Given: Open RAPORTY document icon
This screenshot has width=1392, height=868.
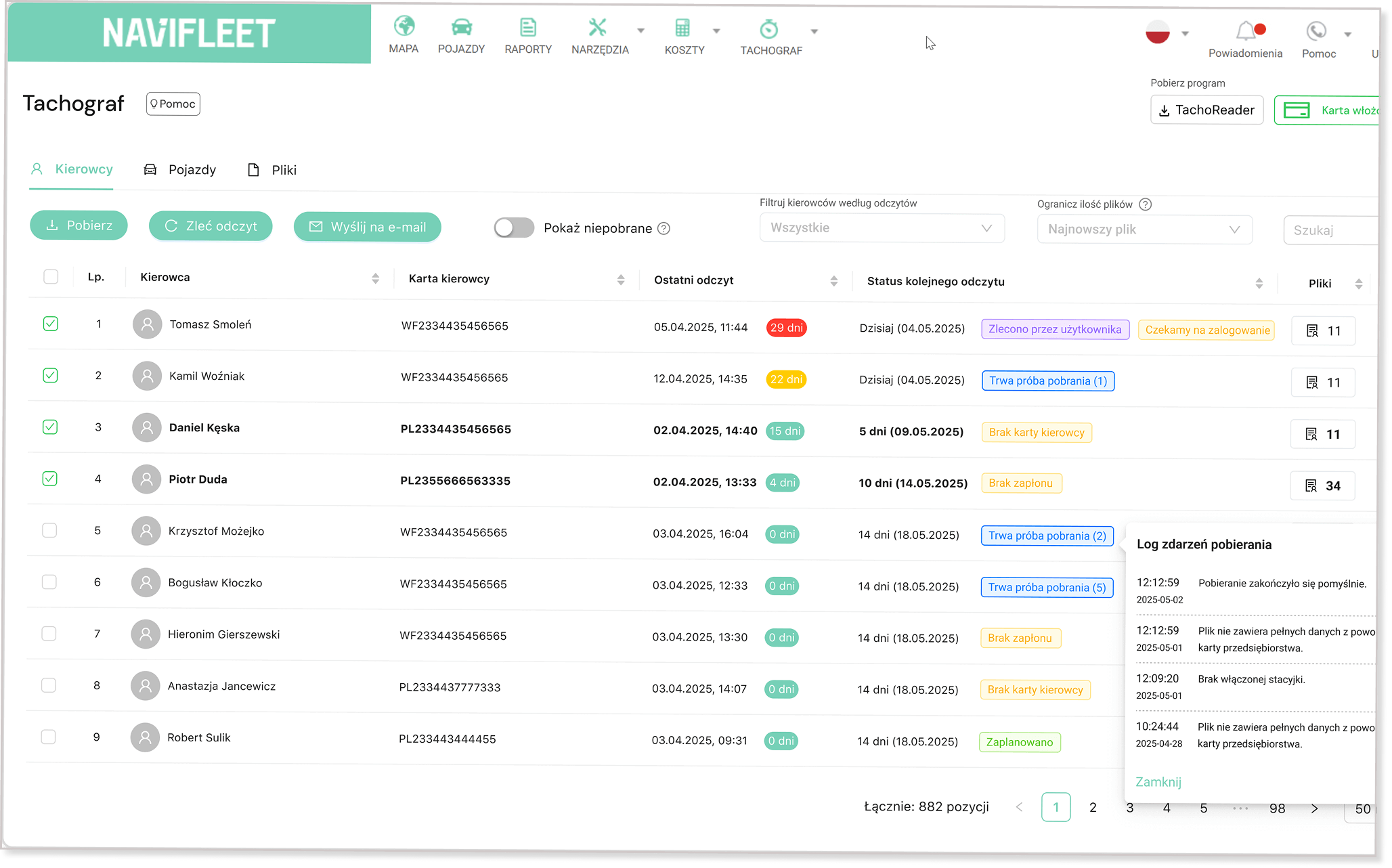Looking at the screenshot, I should [x=528, y=28].
